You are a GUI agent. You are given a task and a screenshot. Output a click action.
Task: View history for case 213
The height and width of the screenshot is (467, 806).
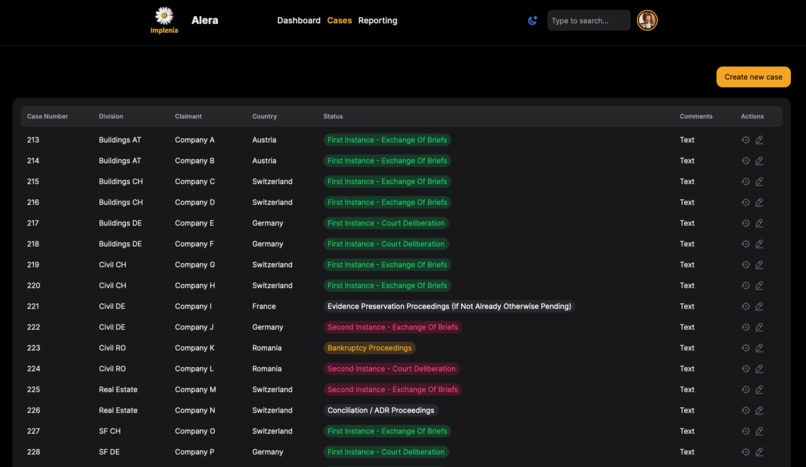point(745,140)
